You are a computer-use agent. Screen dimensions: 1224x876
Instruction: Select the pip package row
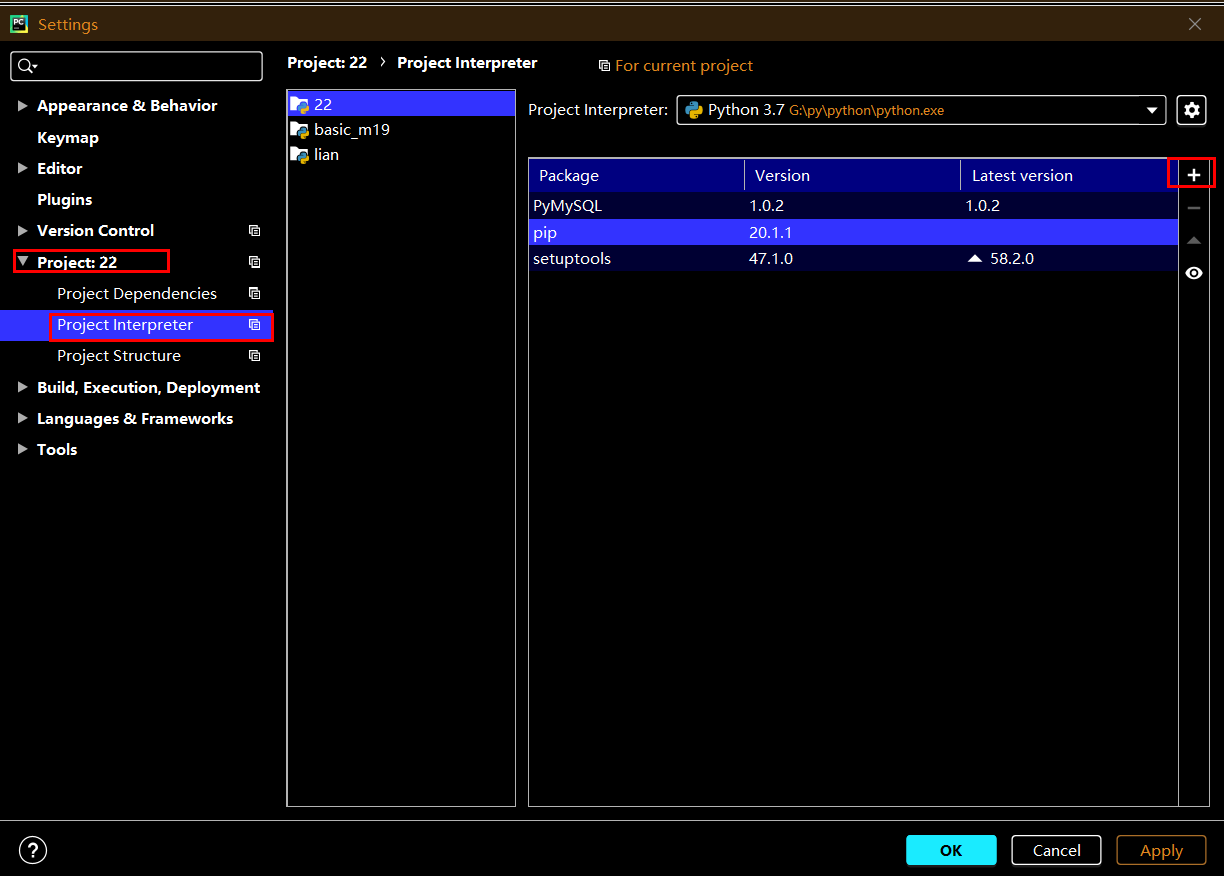pos(853,233)
